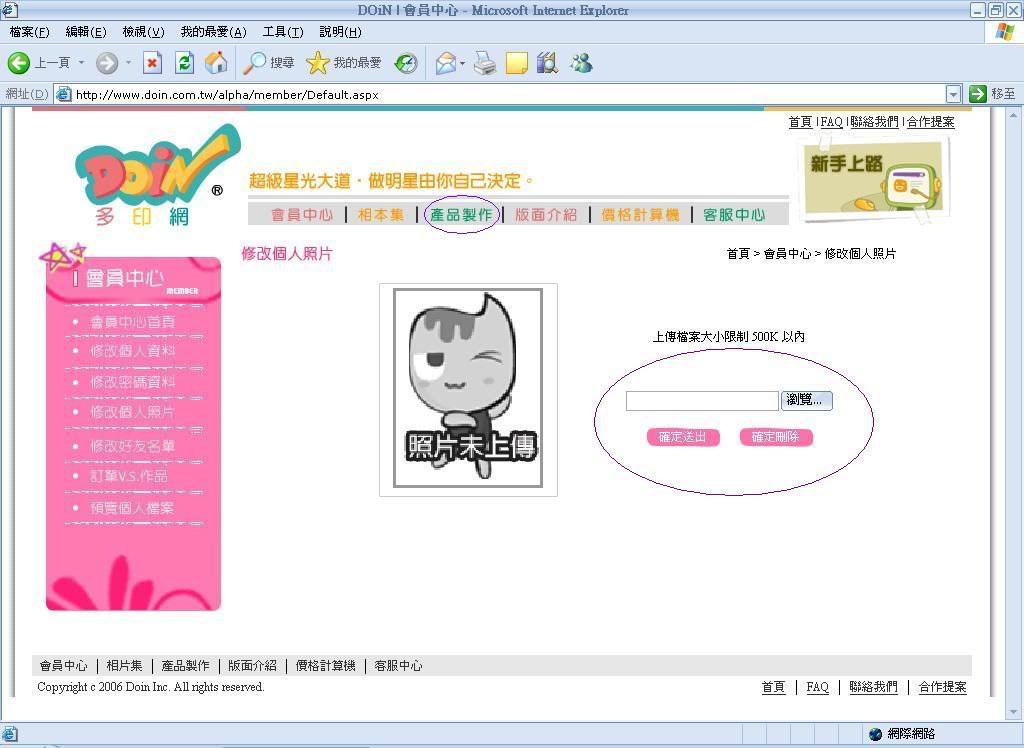Click the Refresh page icon
Image resolution: width=1024 pixels, height=748 pixels.
[x=184, y=63]
